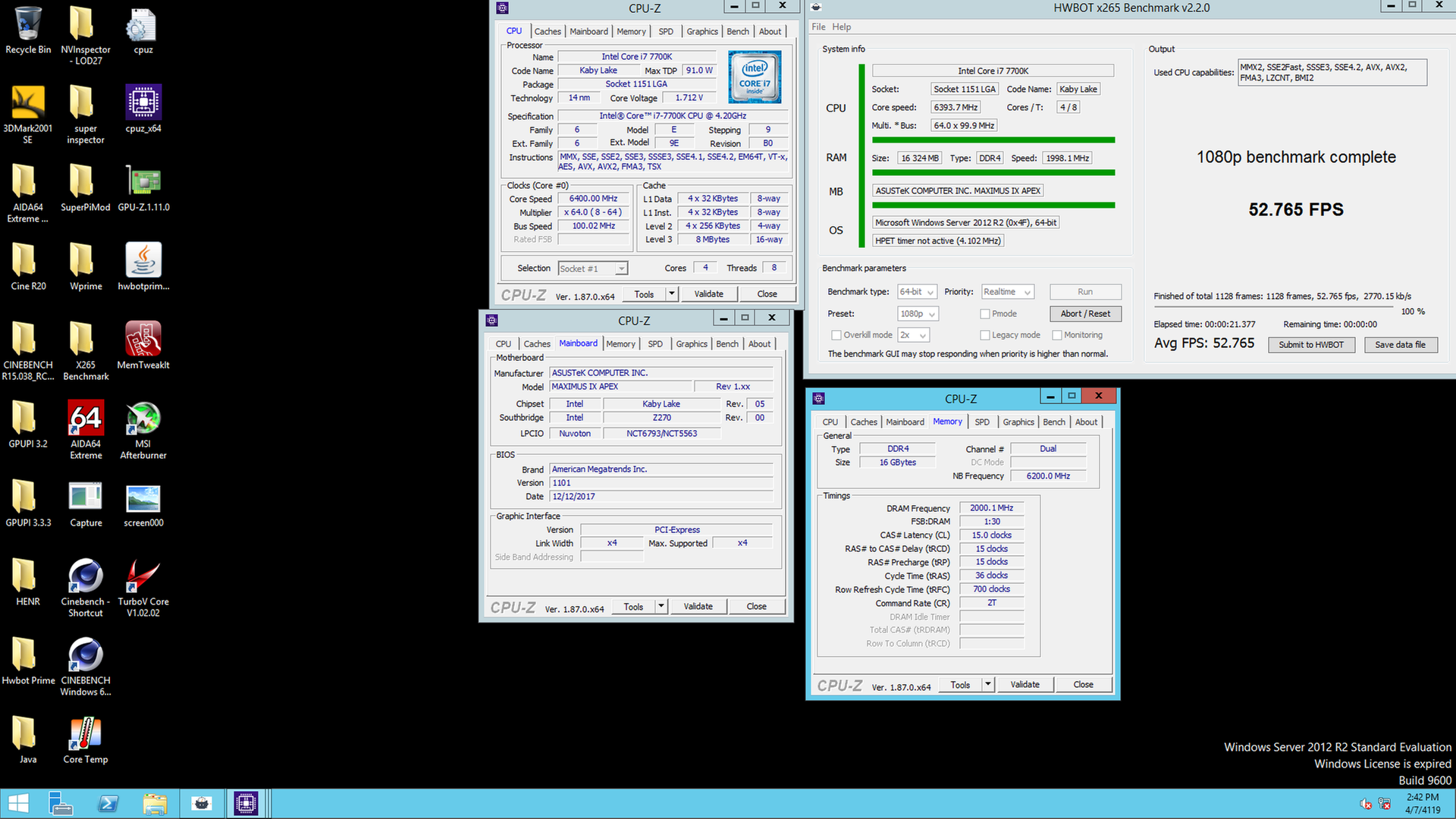Click the processor Name field Intel Core i7 7700K
This screenshot has height=819, width=1456.
(637, 57)
